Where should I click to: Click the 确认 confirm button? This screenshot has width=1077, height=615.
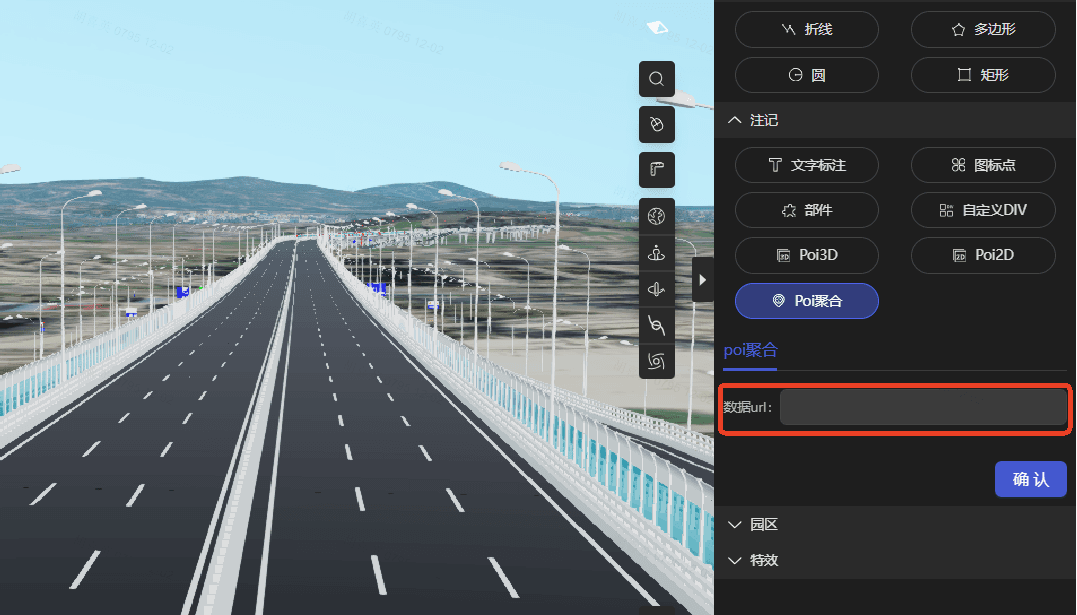(x=1030, y=479)
